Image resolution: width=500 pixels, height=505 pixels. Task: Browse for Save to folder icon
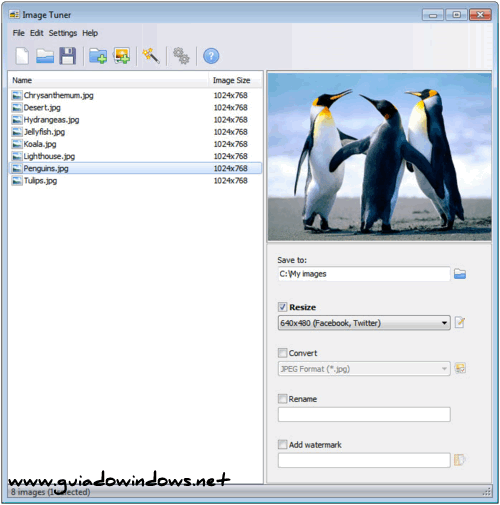point(460,274)
